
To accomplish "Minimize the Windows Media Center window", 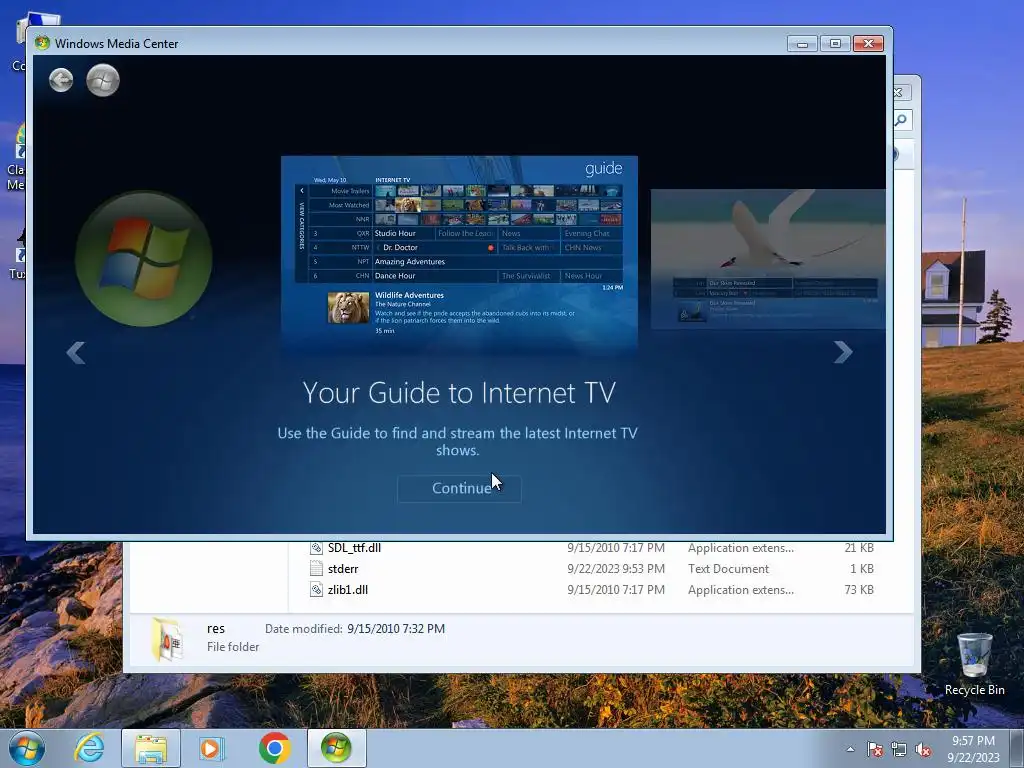I will click(x=803, y=44).
